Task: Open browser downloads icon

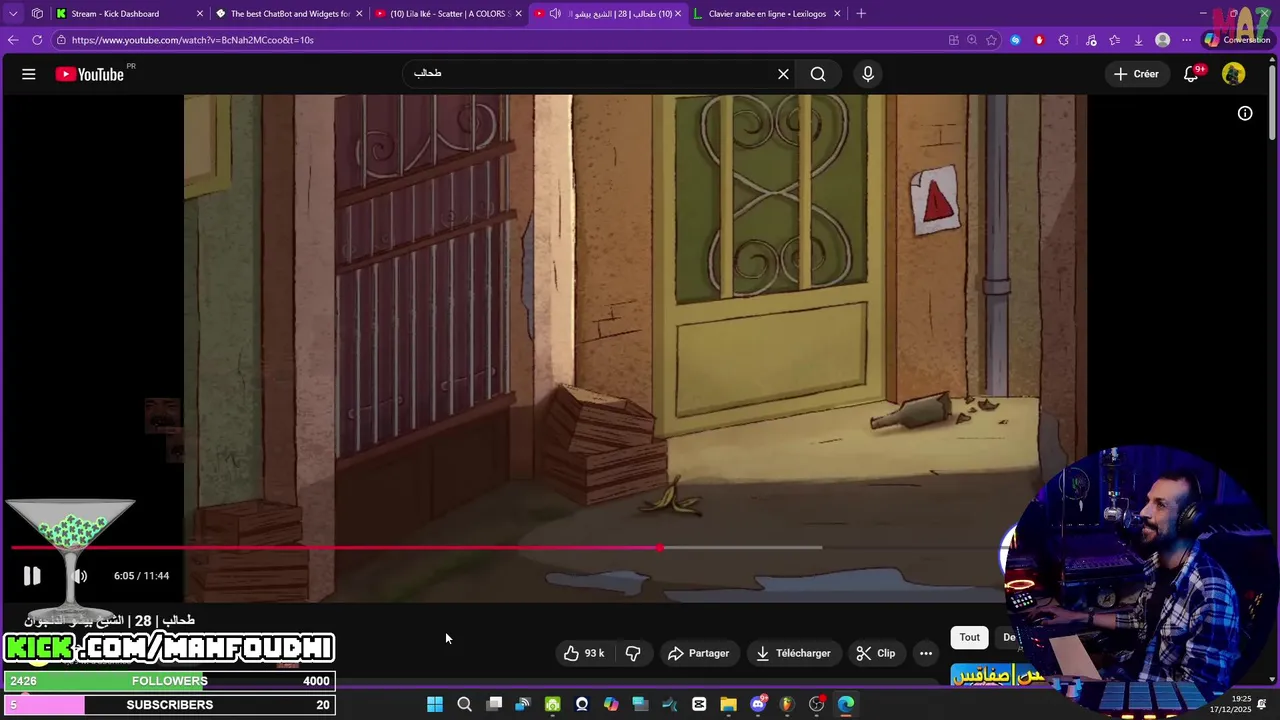Action: (x=1139, y=40)
